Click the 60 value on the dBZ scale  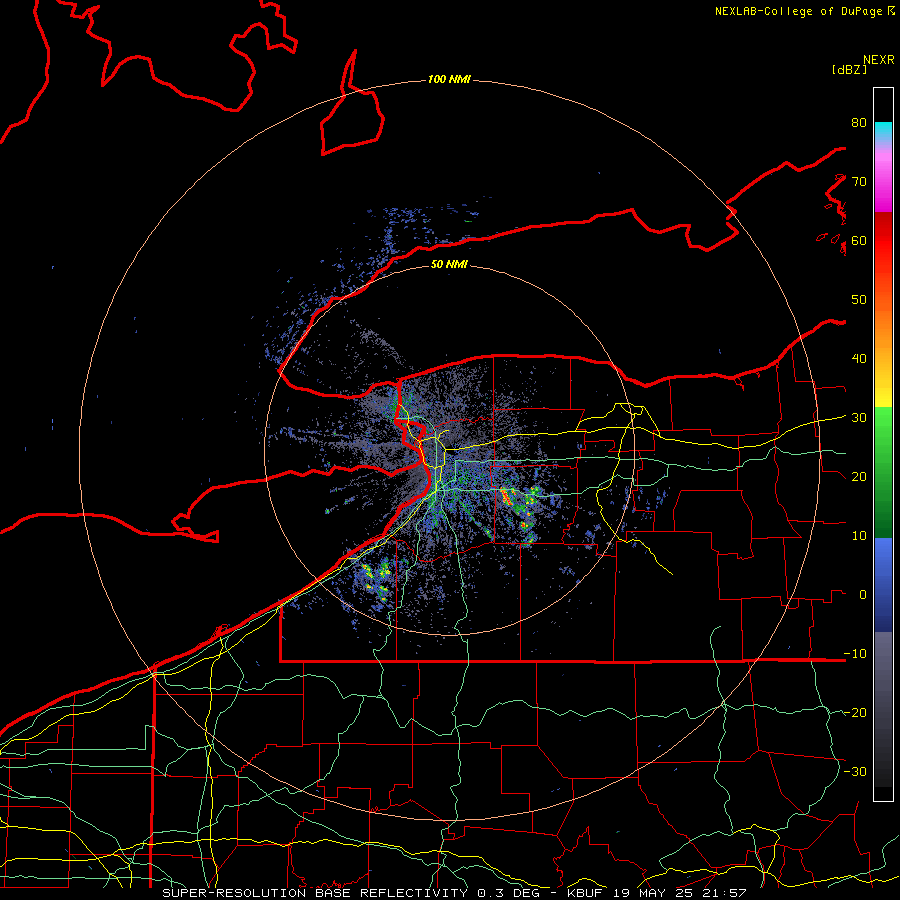click(859, 240)
